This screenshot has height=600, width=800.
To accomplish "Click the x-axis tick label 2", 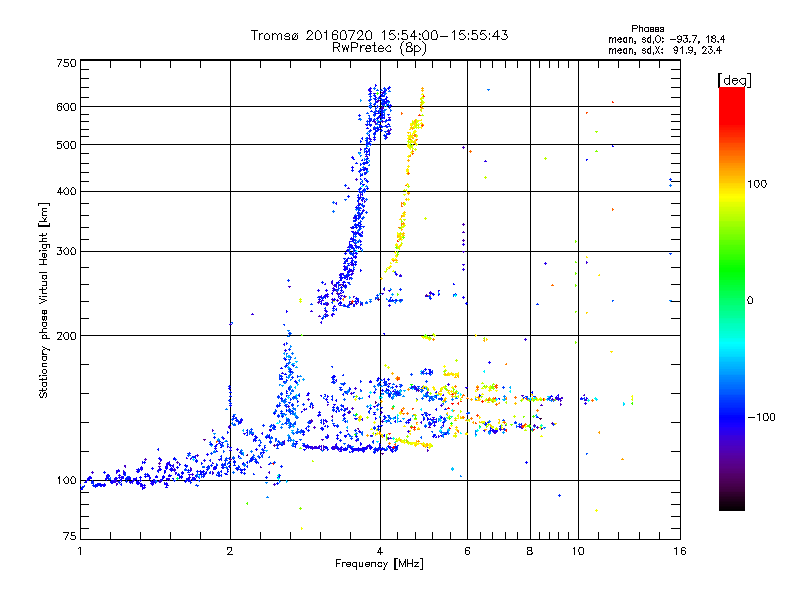I will (x=230, y=551).
